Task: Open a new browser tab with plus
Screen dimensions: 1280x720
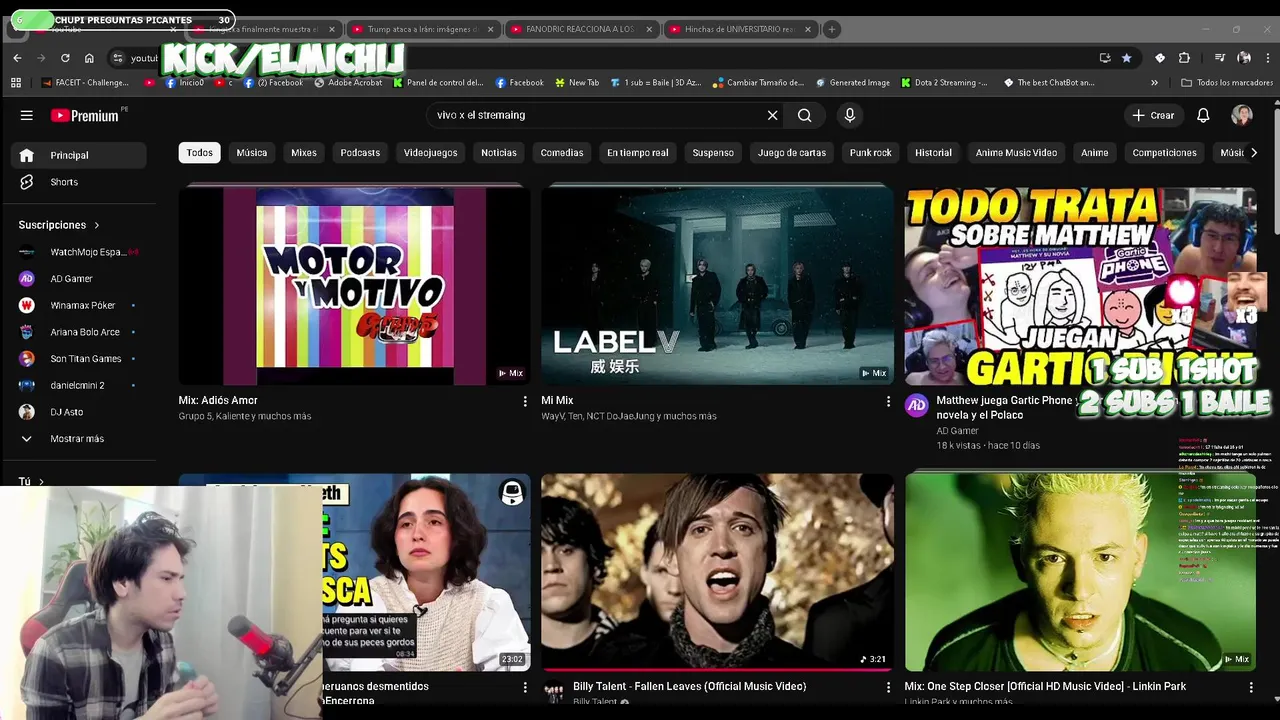Action: (832, 29)
